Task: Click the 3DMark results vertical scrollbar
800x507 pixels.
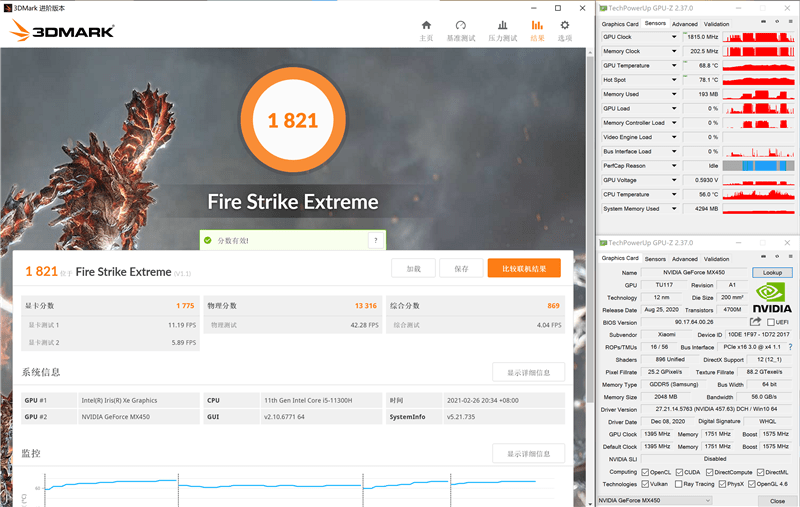Action: pyautogui.click(x=591, y=230)
